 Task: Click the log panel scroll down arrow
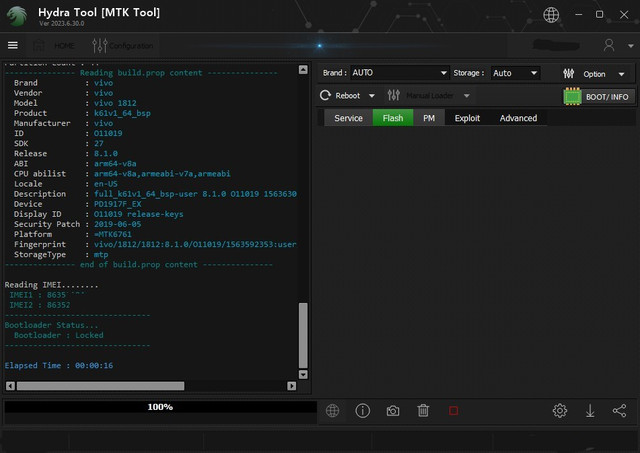click(x=303, y=374)
